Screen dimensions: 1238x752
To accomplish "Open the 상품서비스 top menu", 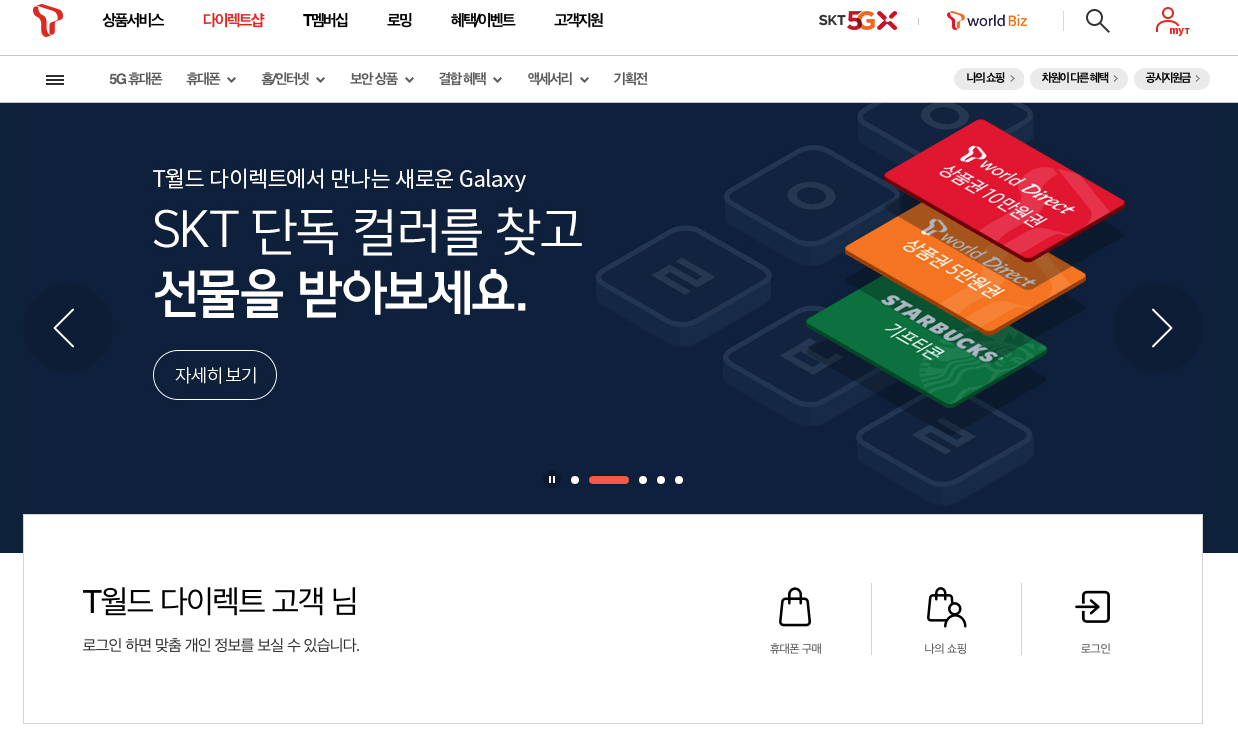I will click(133, 20).
